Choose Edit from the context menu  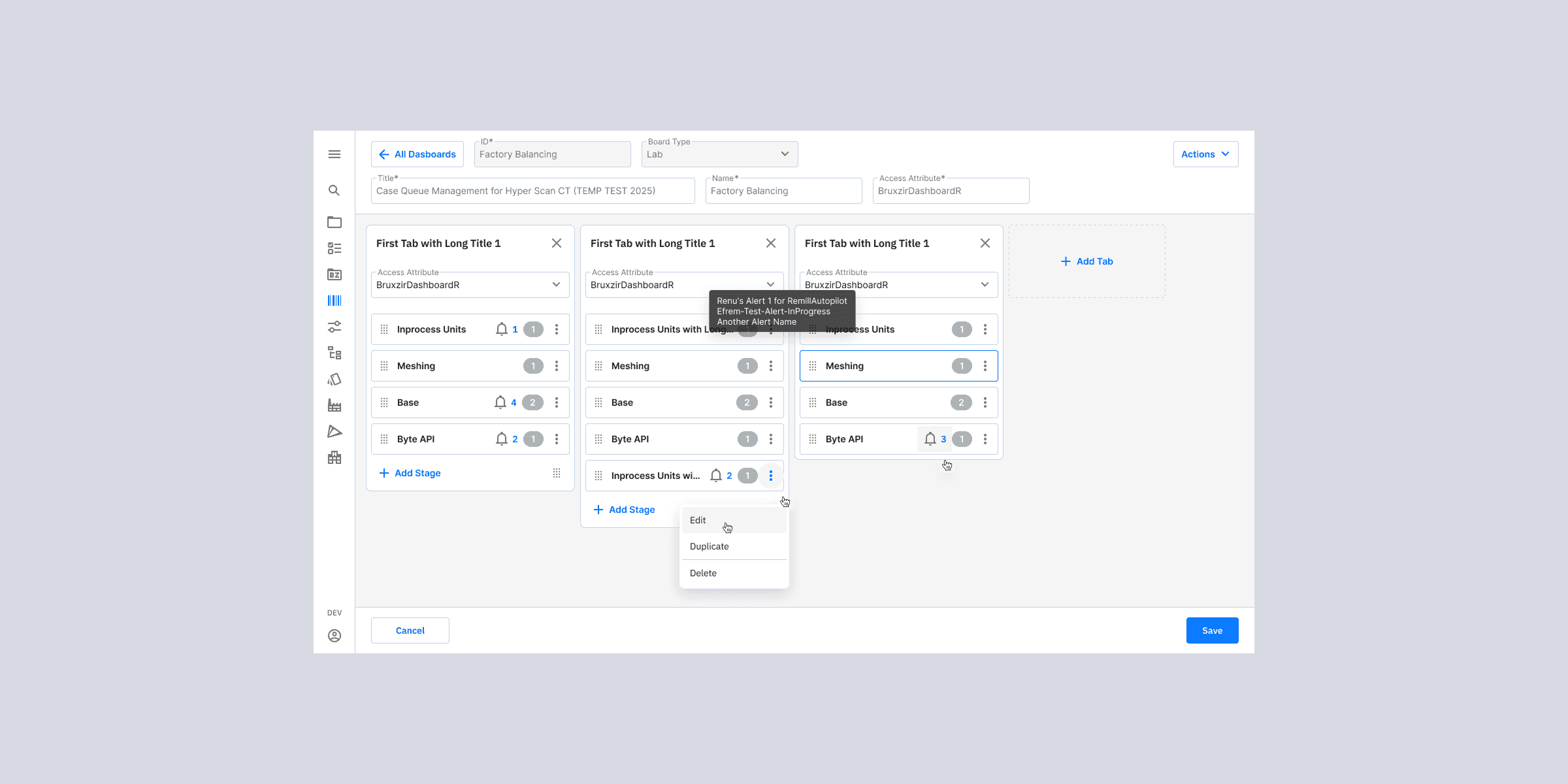coord(698,520)
